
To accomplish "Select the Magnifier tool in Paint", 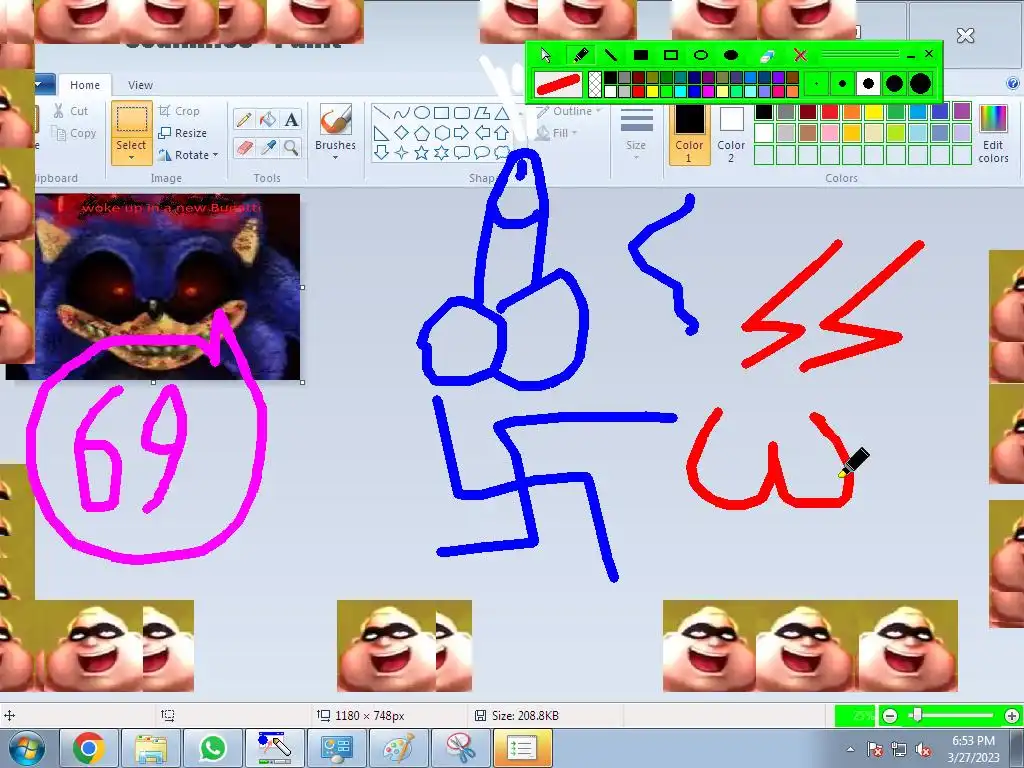I will click(x=291, y=148).
